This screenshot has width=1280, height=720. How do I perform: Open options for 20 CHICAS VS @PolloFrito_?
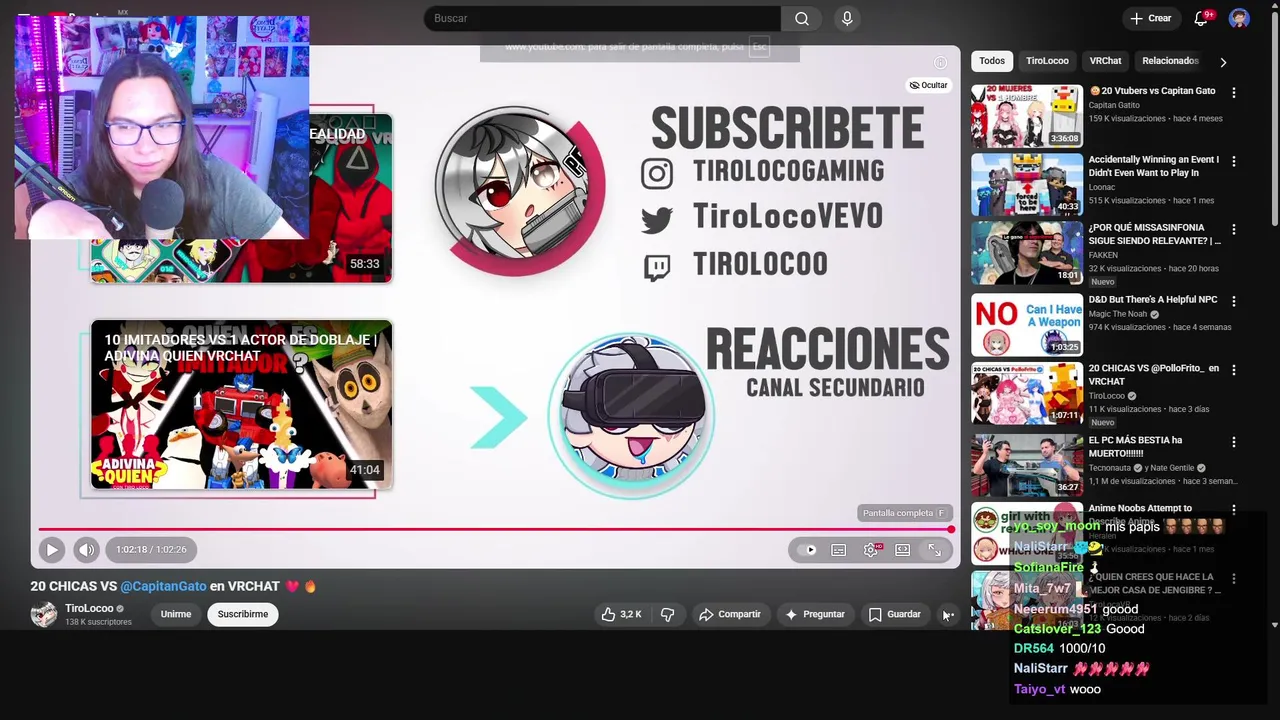[x=1233, y=370]
